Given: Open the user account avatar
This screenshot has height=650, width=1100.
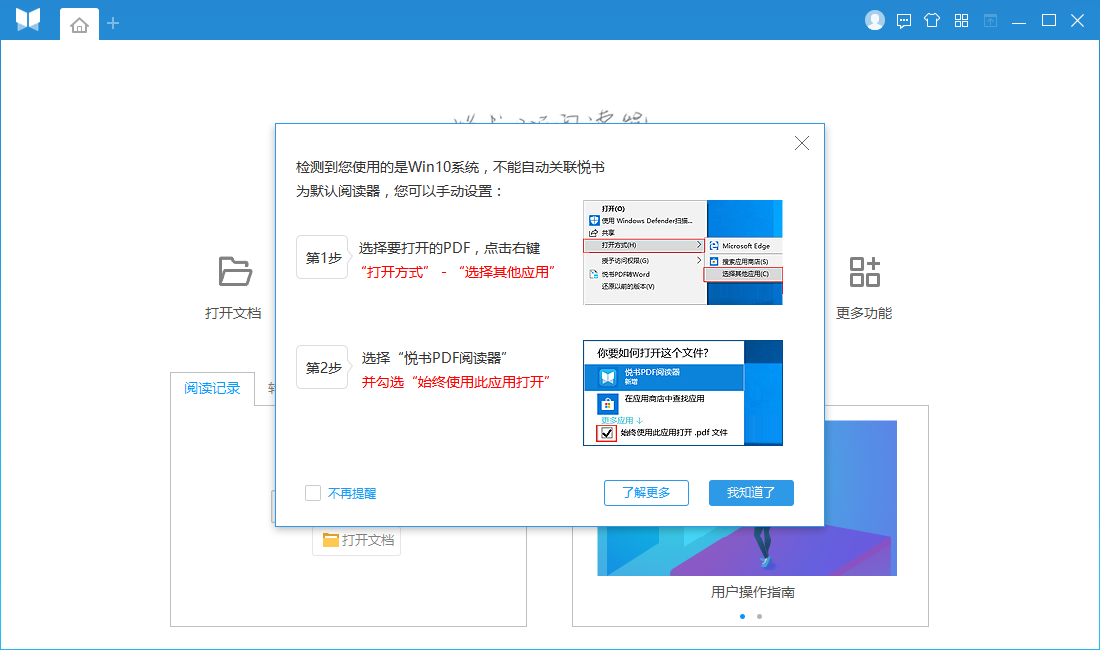Looking at the screenshot, I should point(874,20).
